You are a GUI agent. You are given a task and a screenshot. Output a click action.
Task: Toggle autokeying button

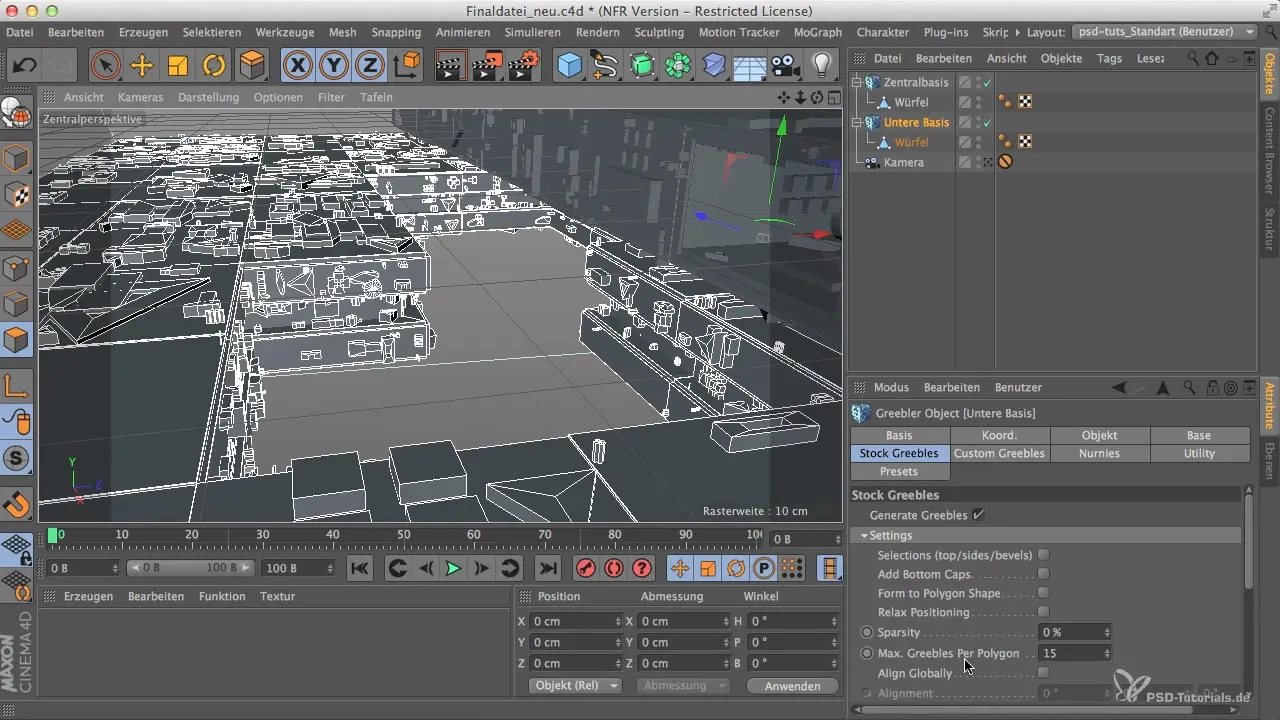(x=613, y=568)
